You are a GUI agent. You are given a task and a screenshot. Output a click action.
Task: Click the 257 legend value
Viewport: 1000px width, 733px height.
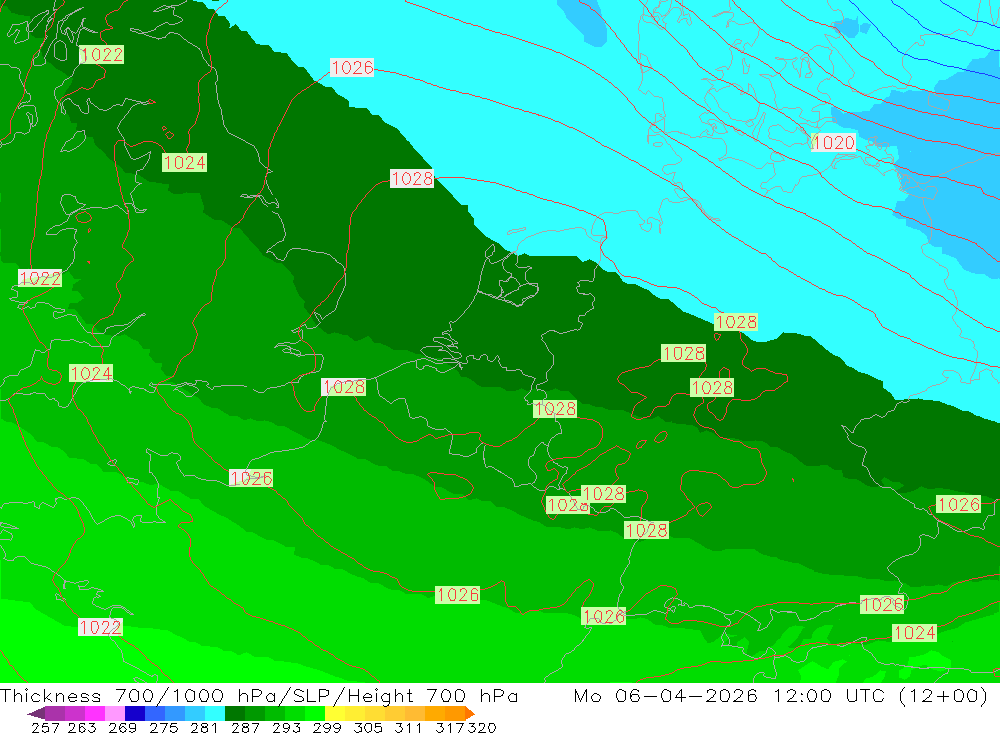pos(45,727)
